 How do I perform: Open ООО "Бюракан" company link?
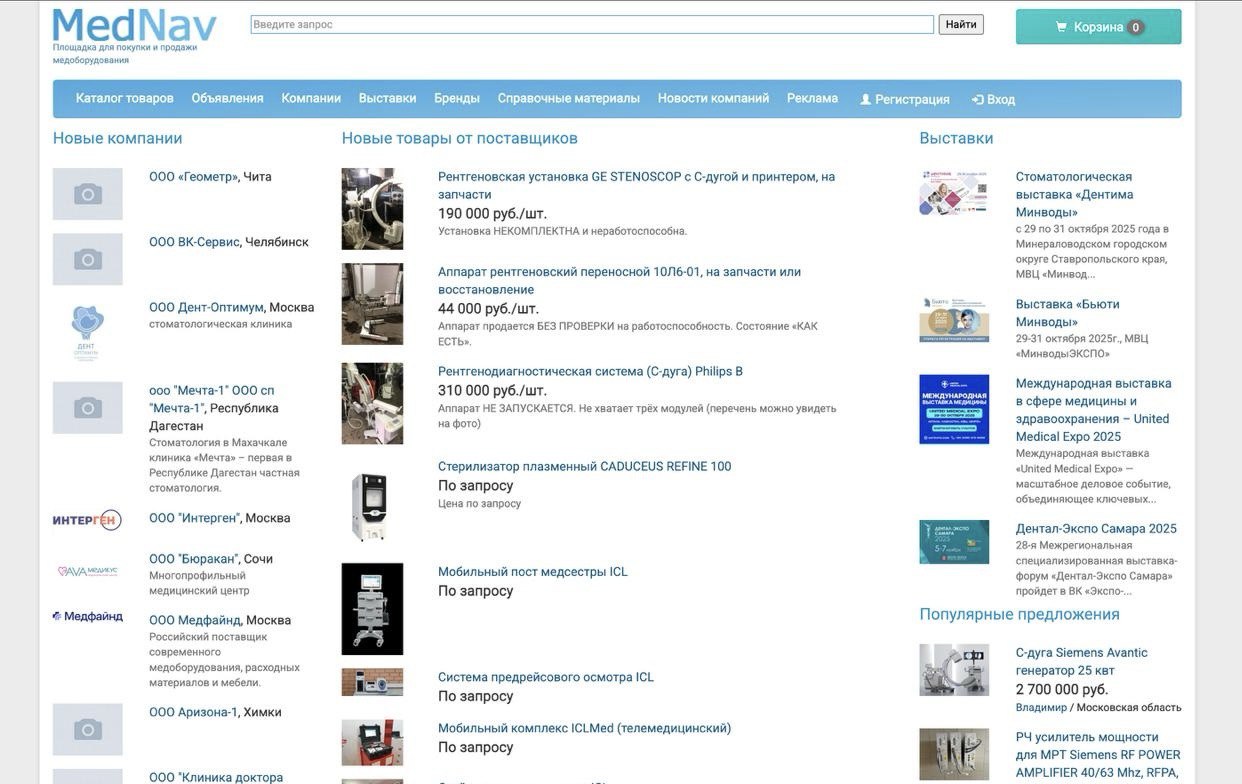pyautogui.click(x=193, y=559)
